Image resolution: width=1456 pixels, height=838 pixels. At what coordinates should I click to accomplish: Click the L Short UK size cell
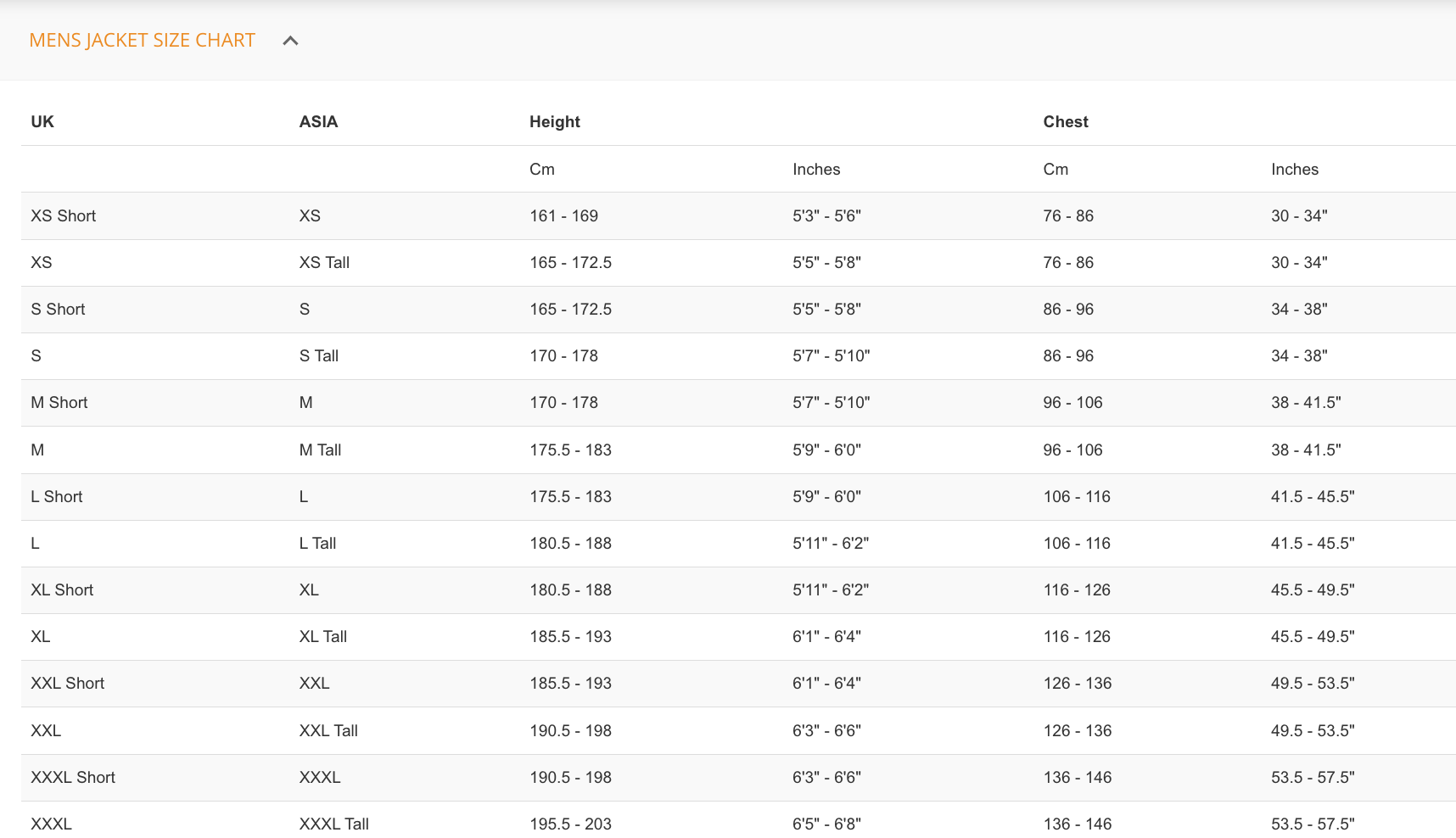tap(57, 497)
